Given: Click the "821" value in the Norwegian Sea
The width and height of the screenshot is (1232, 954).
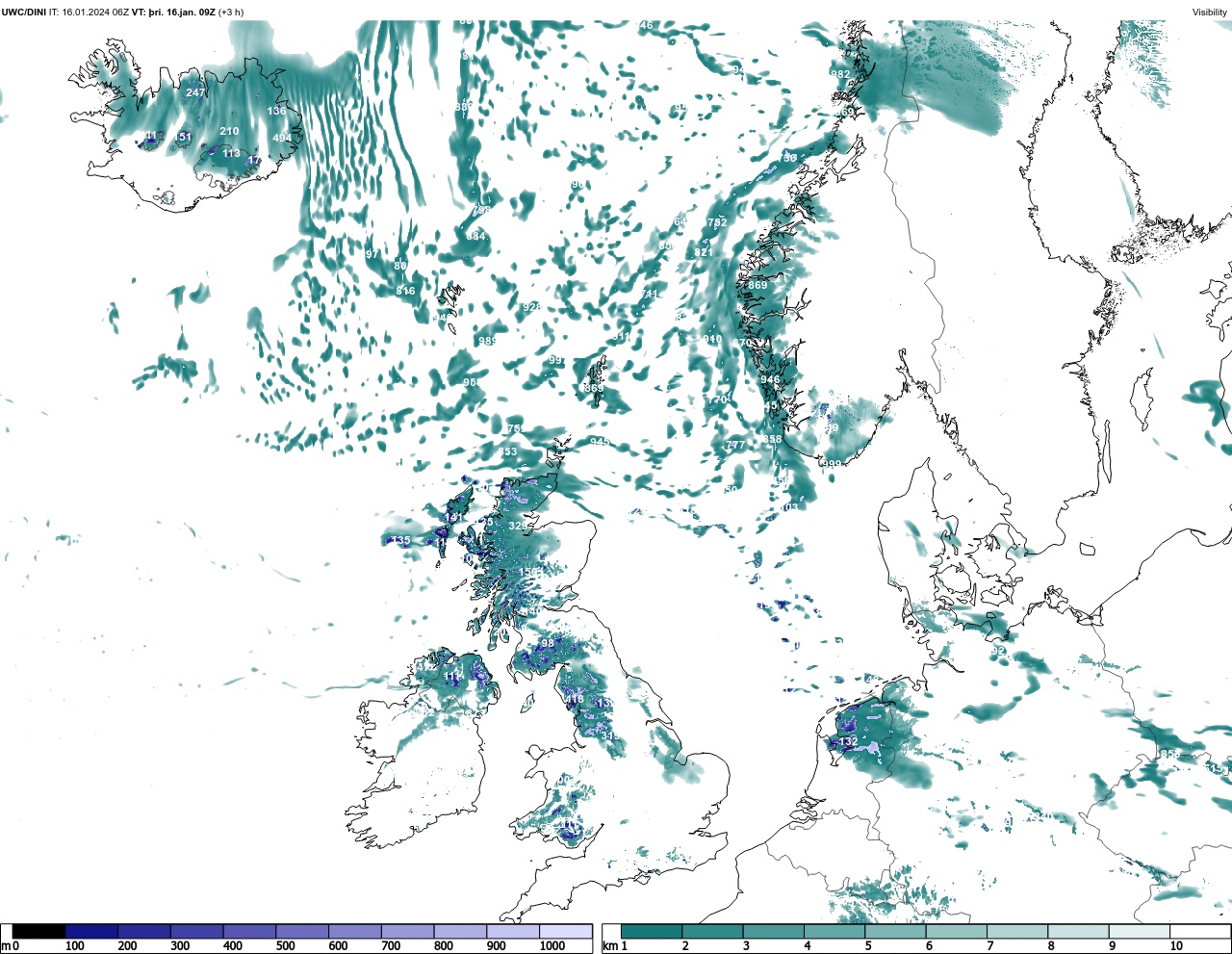Looking at the screenshot, I should tap(704, 252).
